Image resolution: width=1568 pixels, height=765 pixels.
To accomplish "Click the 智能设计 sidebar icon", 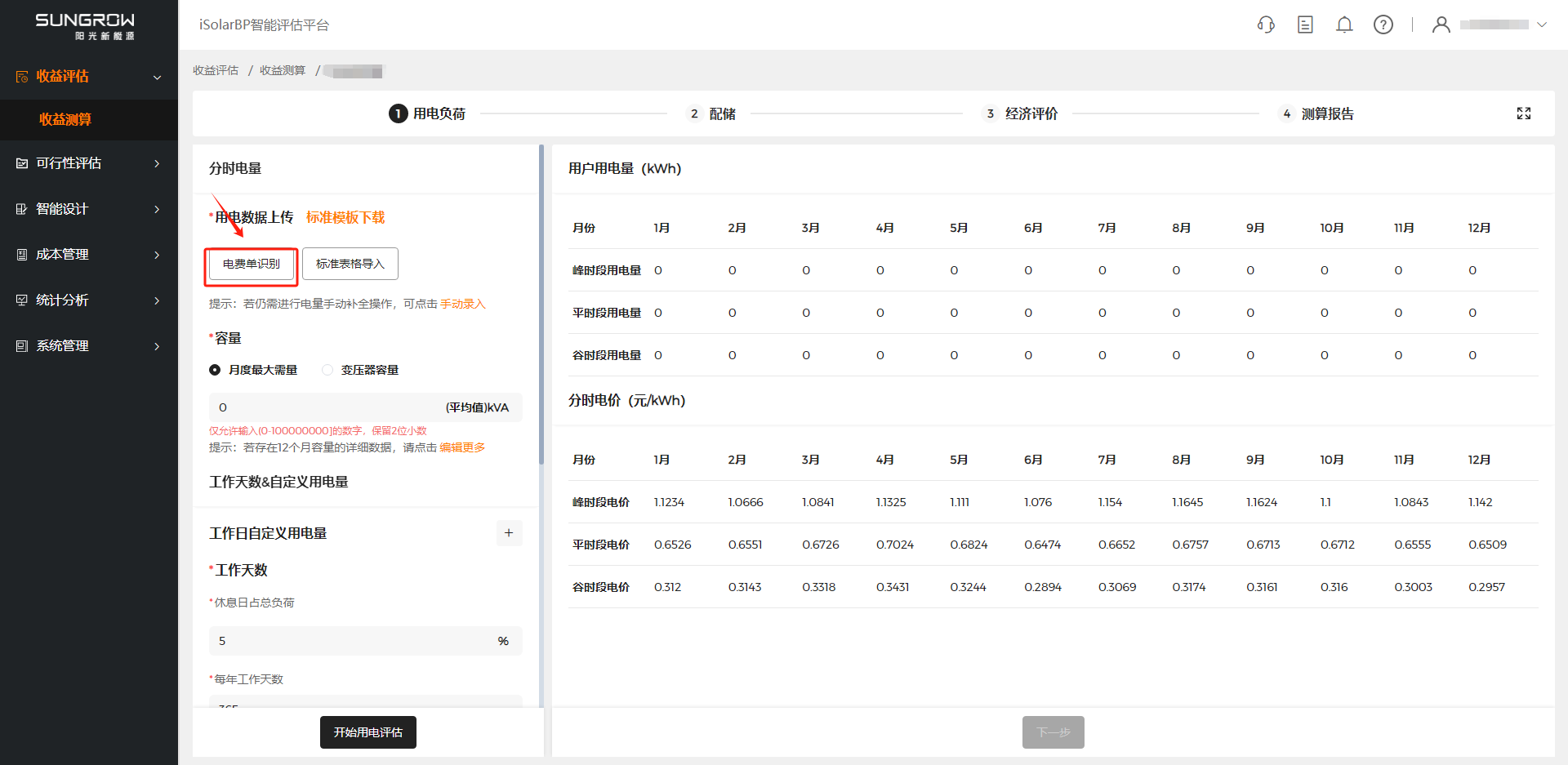I will (x=22, y=209).
